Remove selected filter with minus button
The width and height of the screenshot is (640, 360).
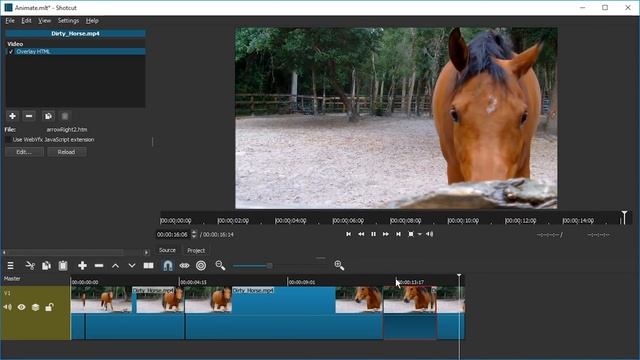[29, 116]
